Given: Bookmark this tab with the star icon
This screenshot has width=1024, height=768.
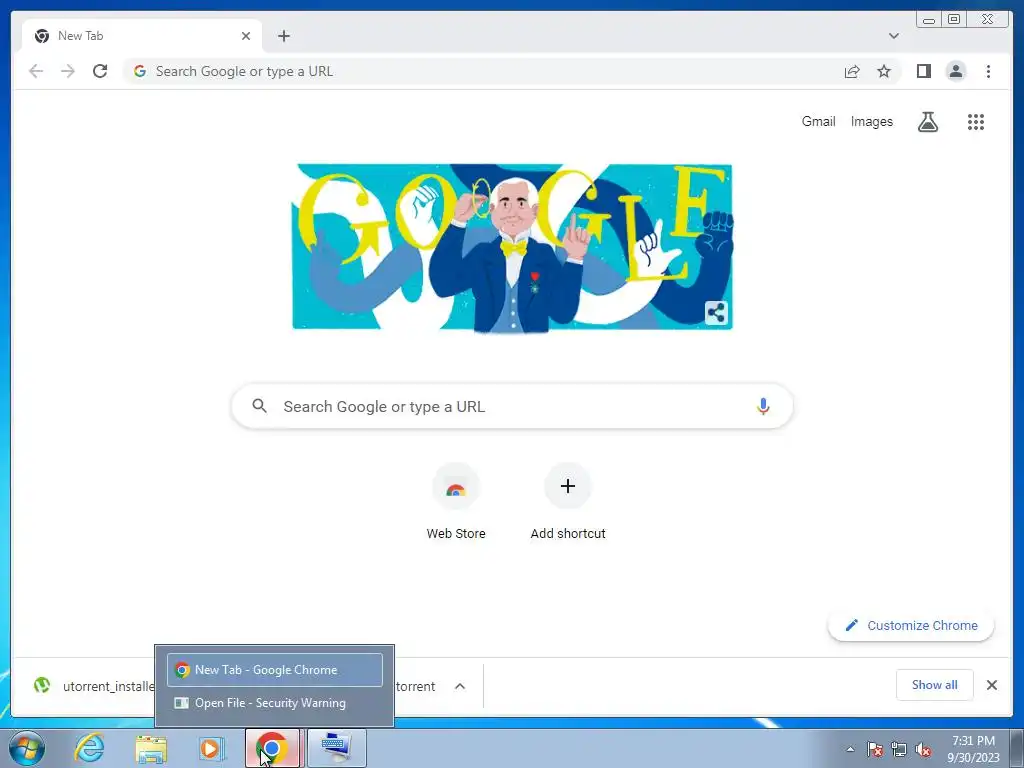Looking at the screenshot, I should pyautogui.click(x=884, y=71).
